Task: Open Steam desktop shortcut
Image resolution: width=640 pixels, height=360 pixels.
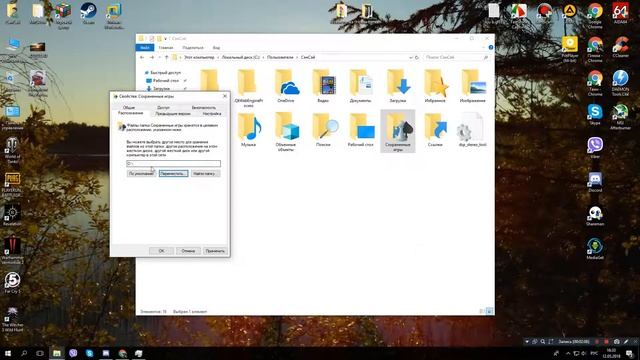Action: point(88,13)
